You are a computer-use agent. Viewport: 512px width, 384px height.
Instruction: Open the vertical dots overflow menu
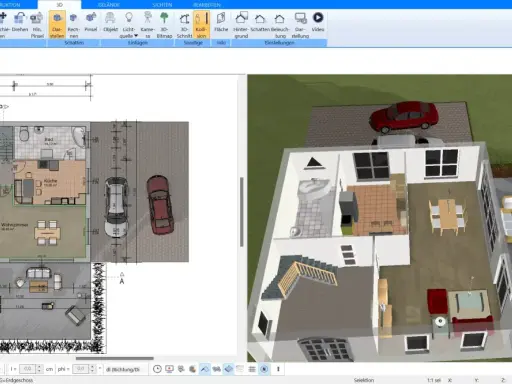tap(278, 369)
